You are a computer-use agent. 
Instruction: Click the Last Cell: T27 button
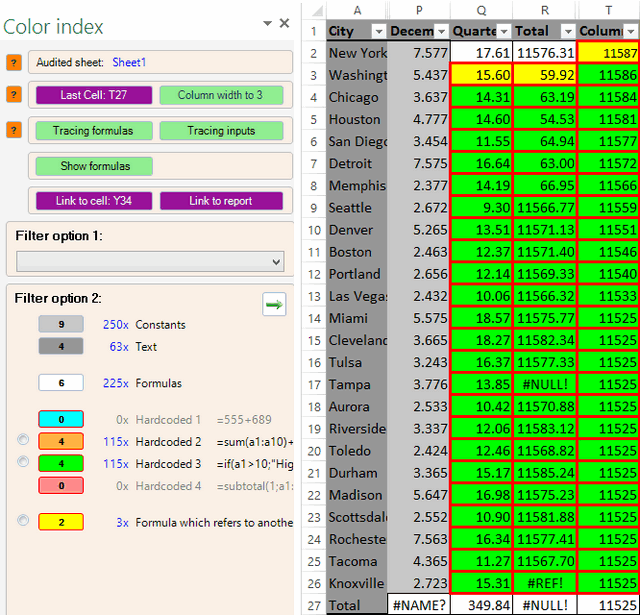click(94, 95)
